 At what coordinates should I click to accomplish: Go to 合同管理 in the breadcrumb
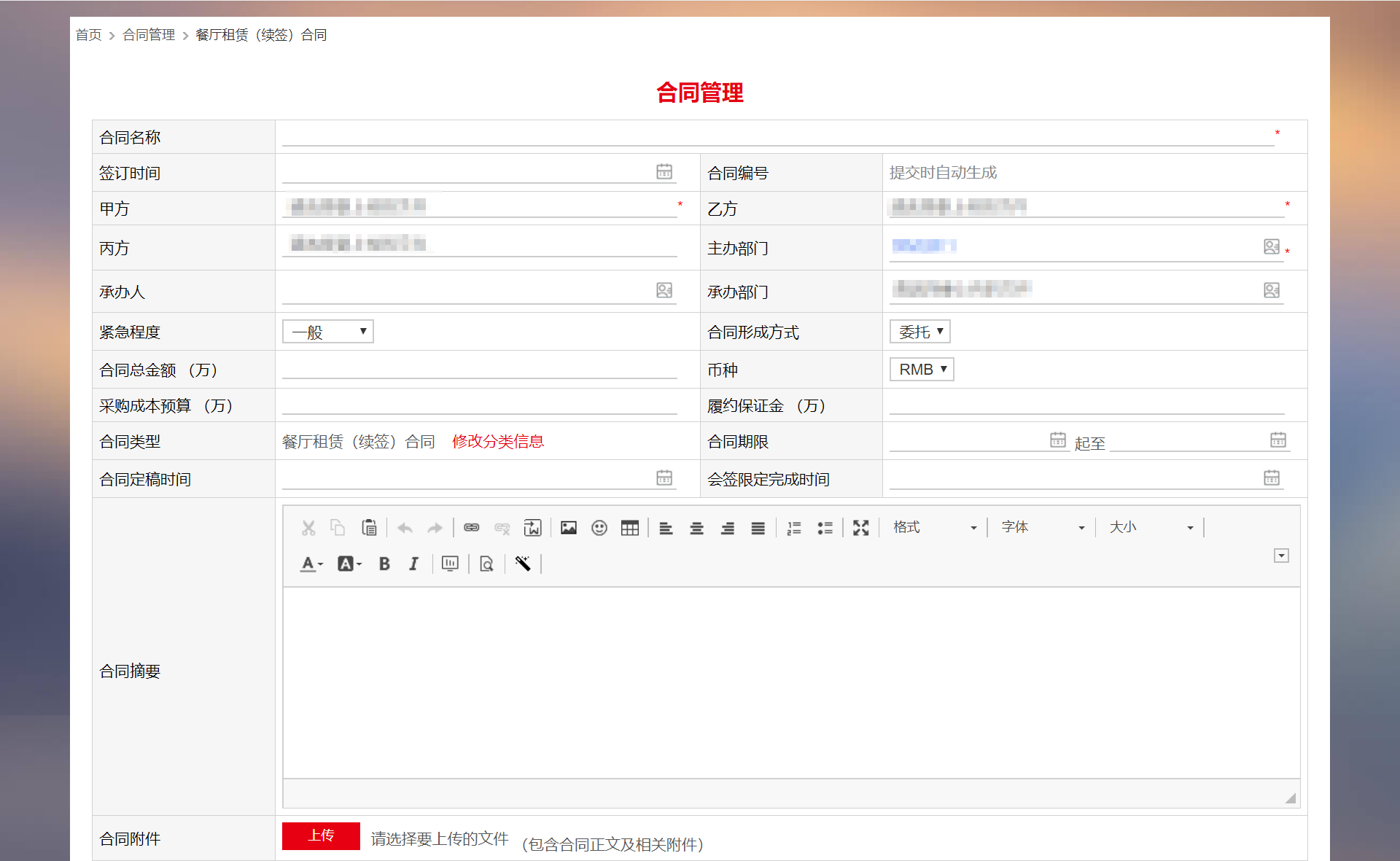click(x=149, y=35)
